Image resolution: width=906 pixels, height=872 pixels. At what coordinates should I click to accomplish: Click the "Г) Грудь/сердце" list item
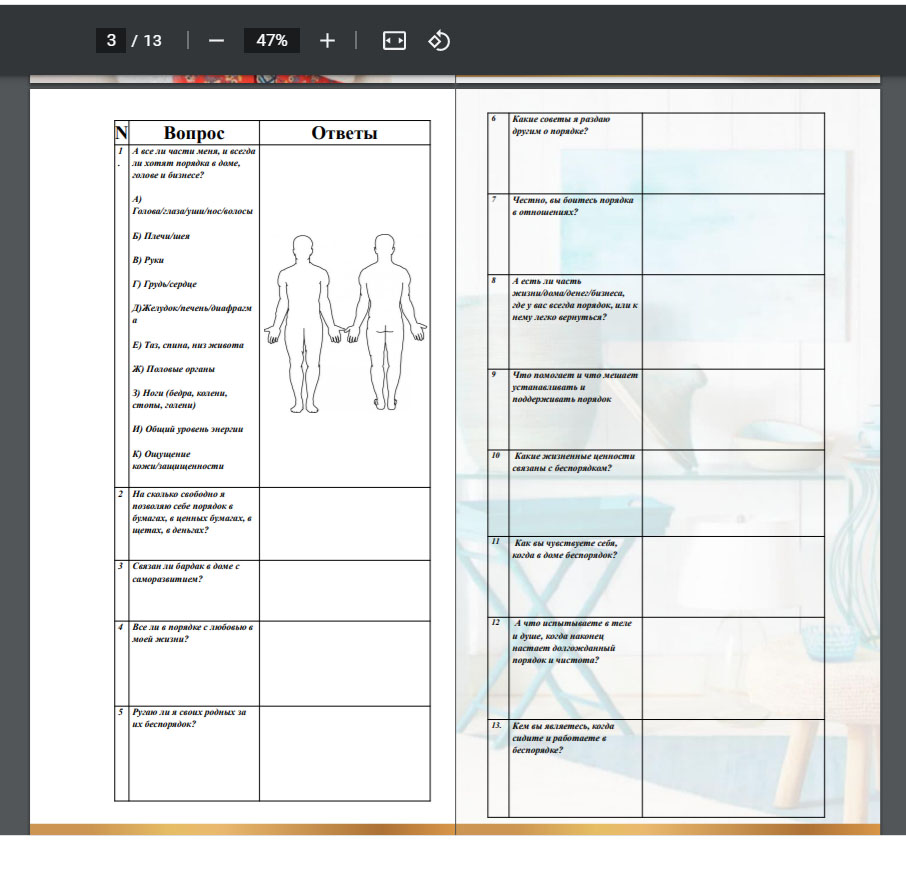tap(163, 284)
